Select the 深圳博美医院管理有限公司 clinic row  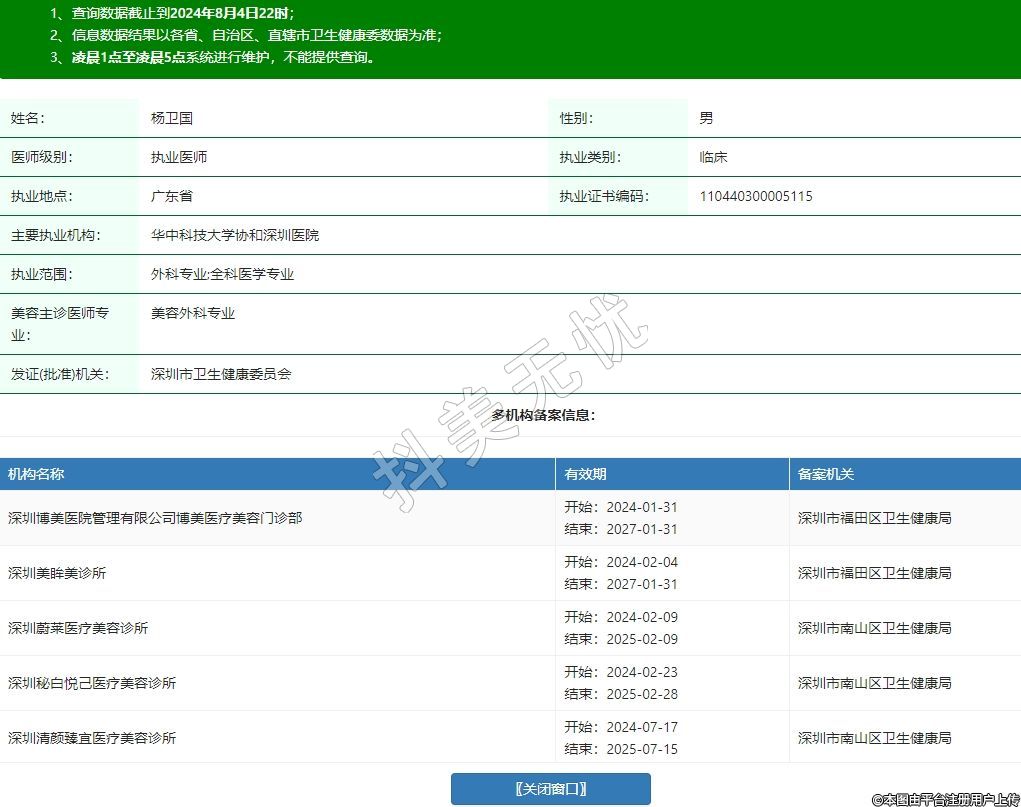[155, 518]
